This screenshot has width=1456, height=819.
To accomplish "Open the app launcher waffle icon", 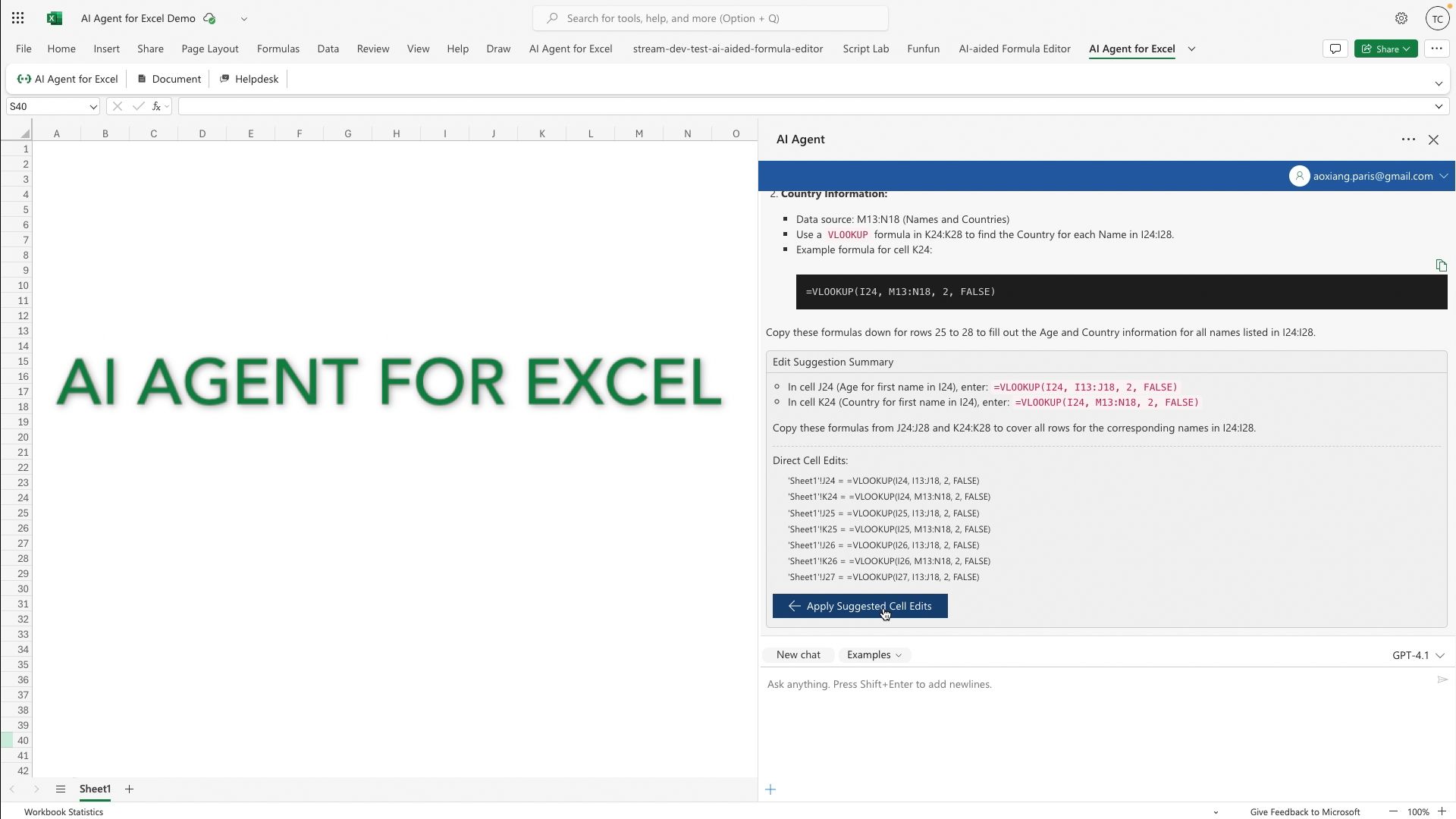I will (x=18, y=18).
